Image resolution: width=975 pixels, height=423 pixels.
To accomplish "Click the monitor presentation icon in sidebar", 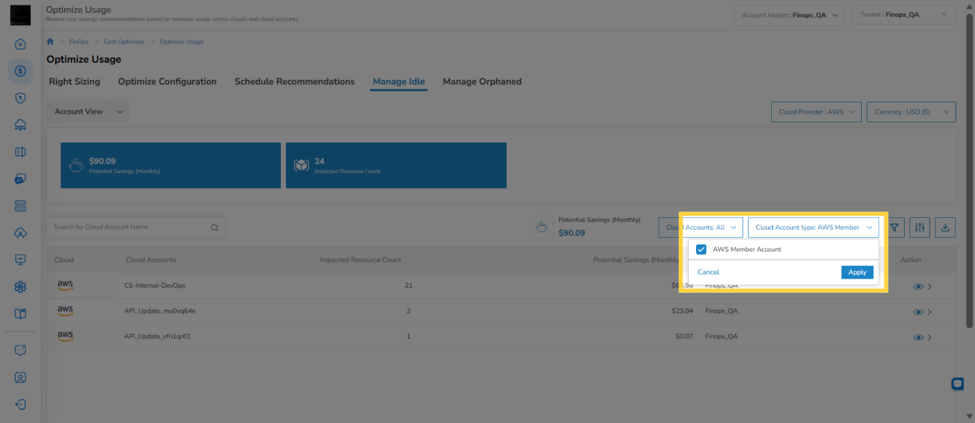I will pyautogui.click(x=21, y=259).
